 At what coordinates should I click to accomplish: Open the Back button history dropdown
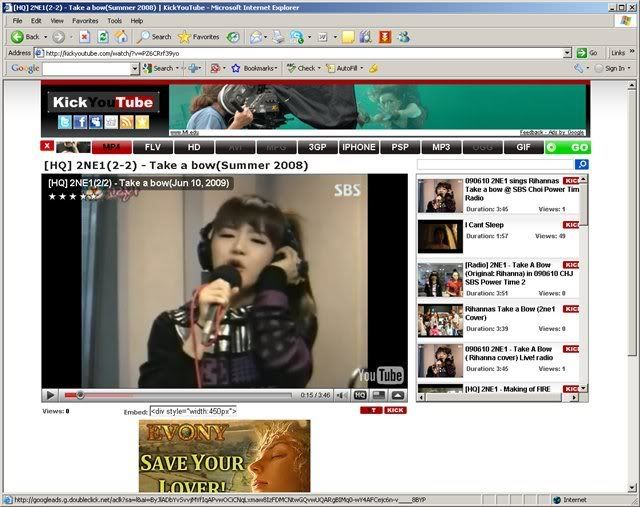pyautogui.click(x=45, y=37)
